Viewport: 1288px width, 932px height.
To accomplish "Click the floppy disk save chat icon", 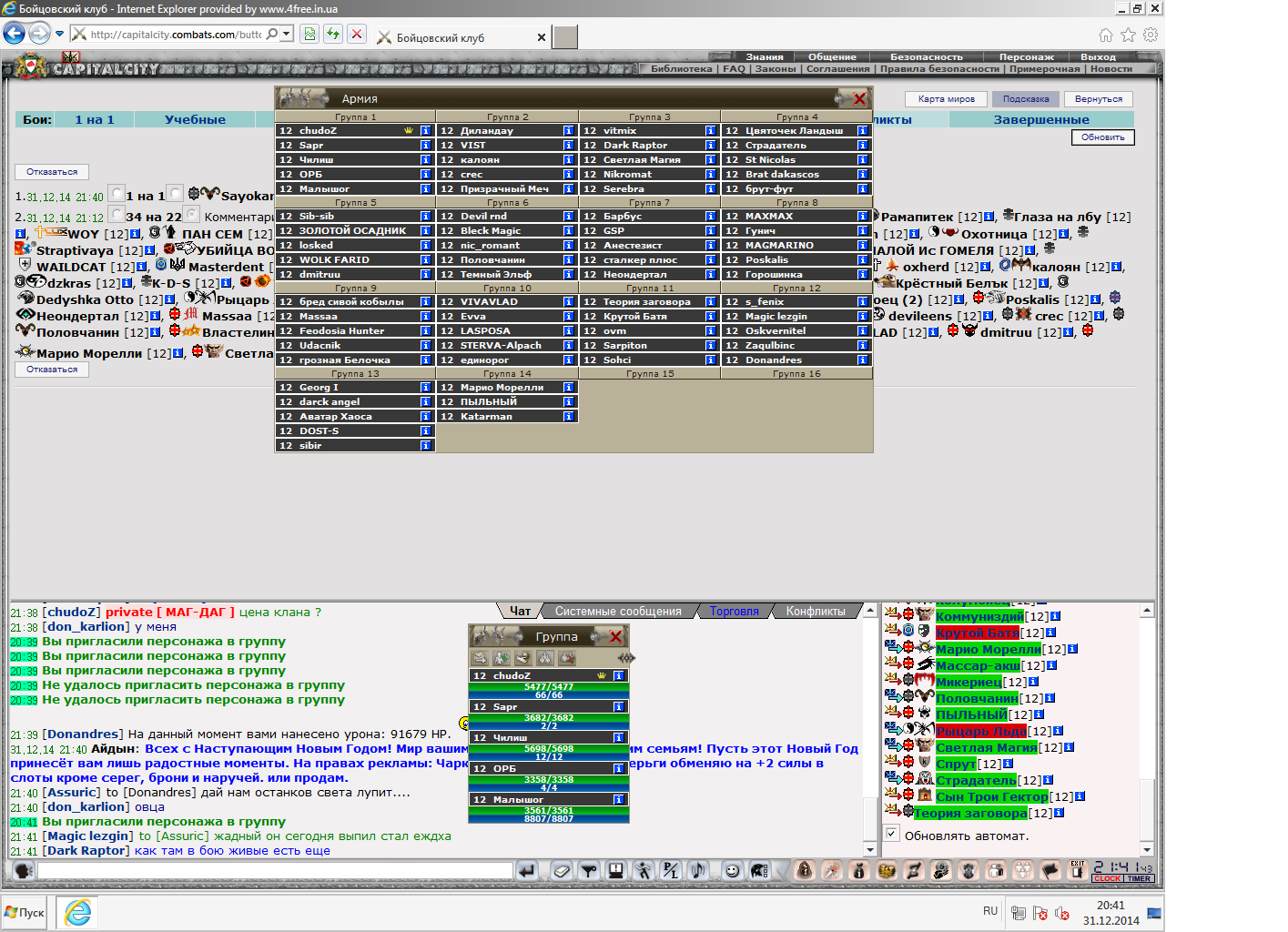I will click(616, 871).
